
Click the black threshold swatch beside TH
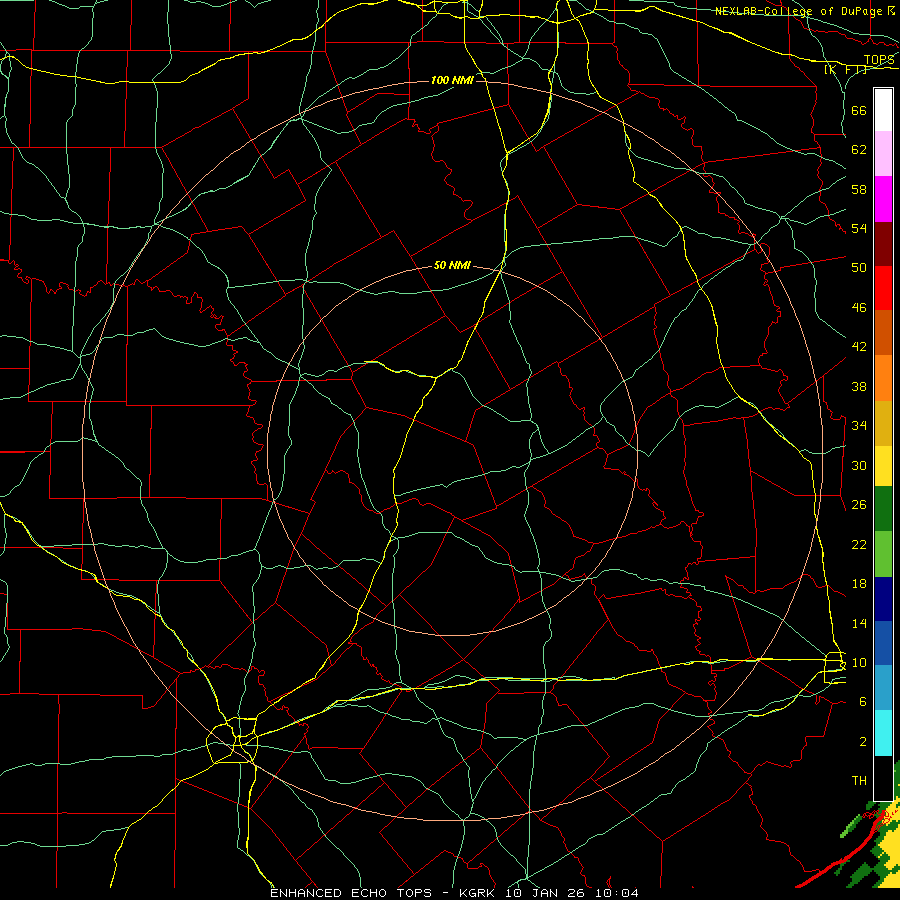883,778
